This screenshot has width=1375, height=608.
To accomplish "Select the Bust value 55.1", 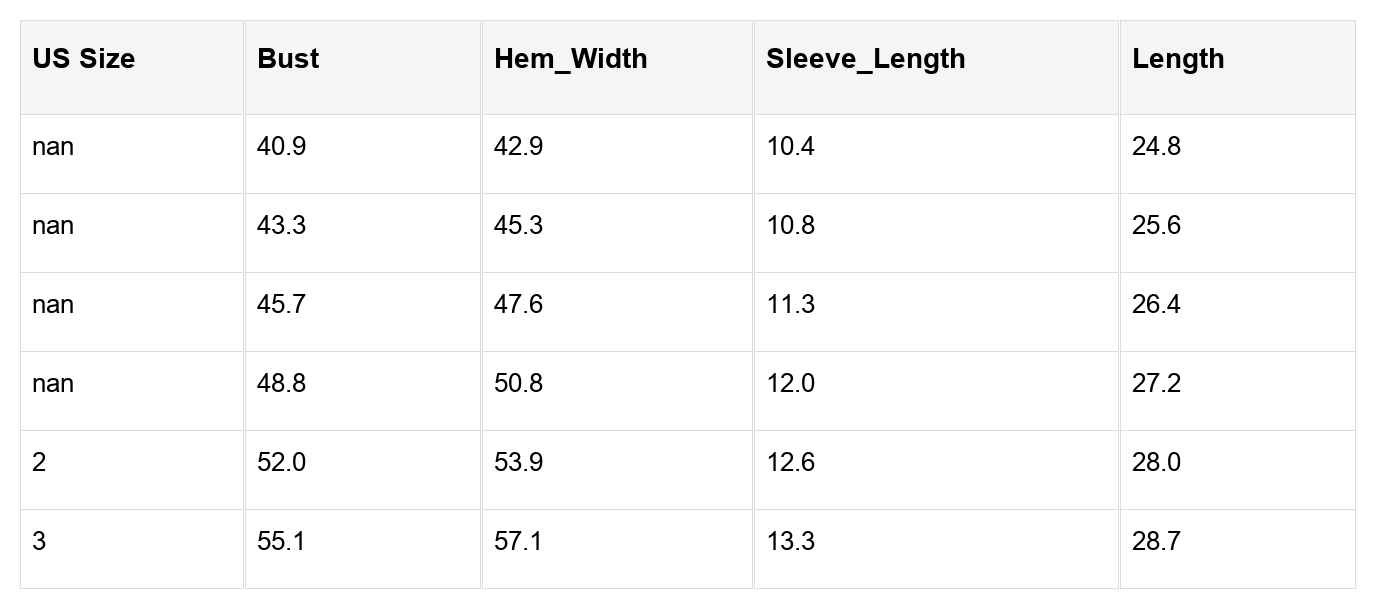I will point(281,542).
